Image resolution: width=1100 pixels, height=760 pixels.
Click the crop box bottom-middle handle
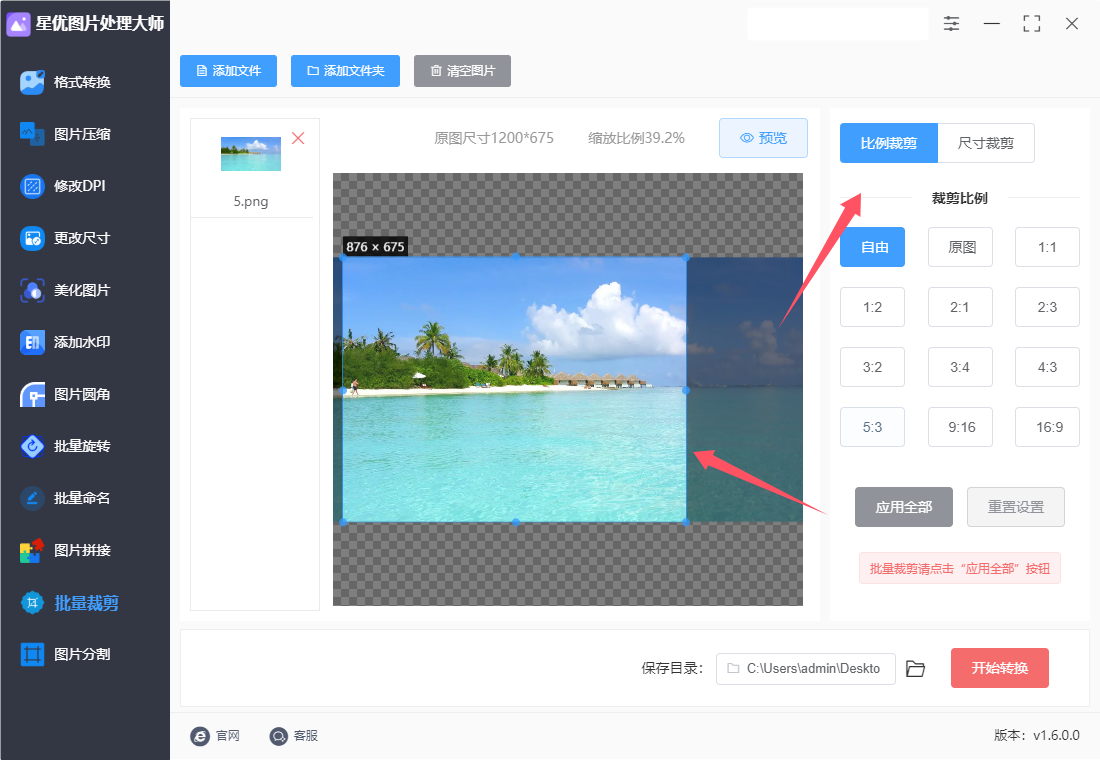coord(516,522)
